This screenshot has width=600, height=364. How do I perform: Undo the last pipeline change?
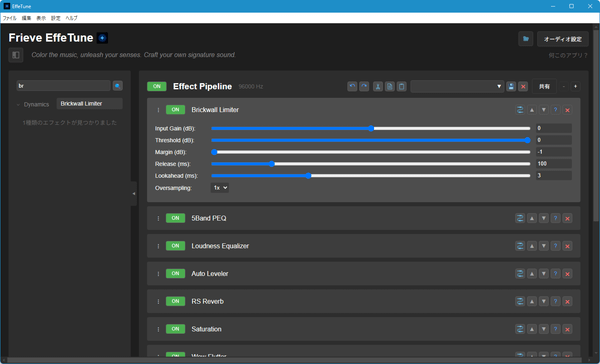pos(352,87)
